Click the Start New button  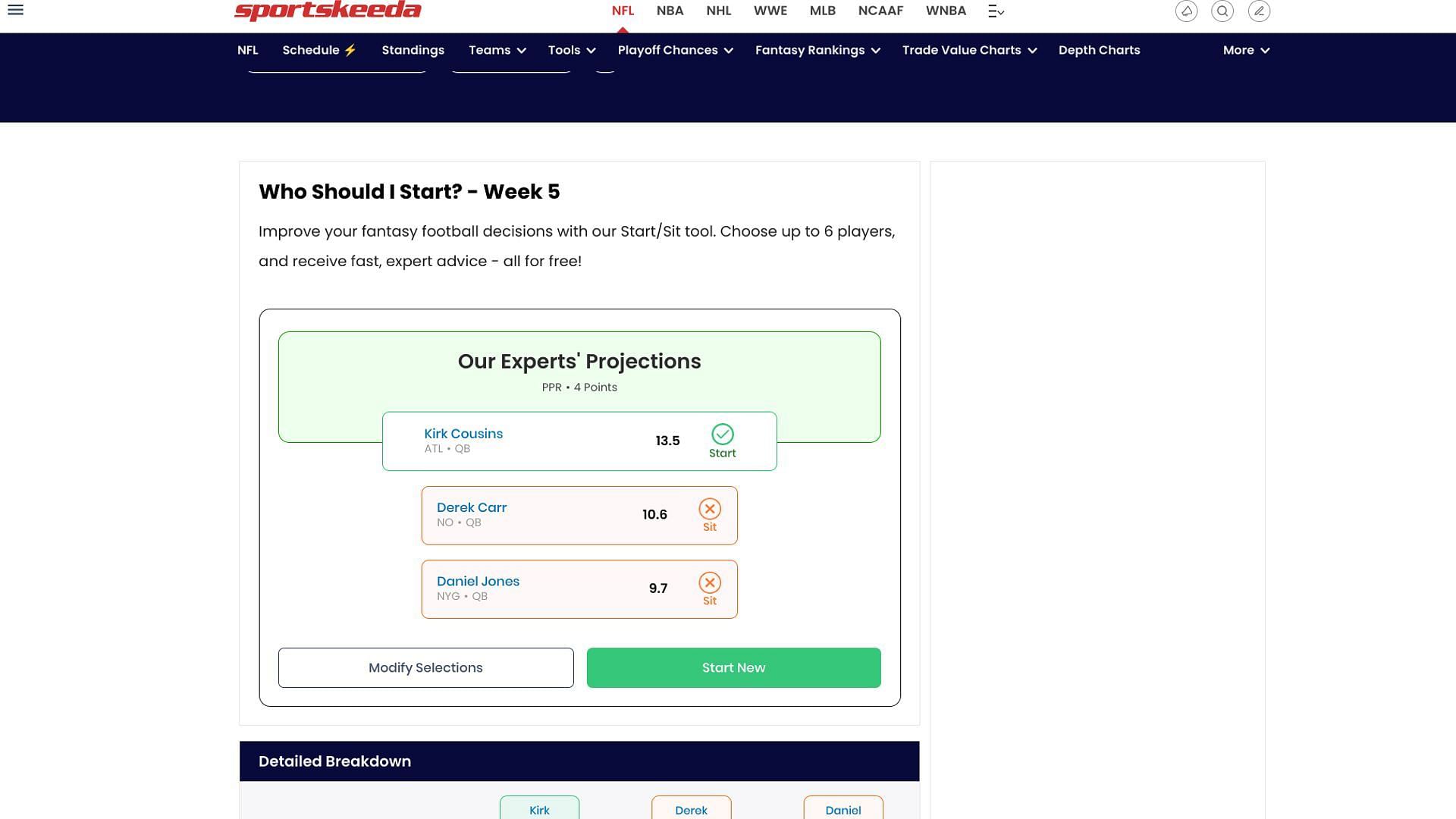pyautogui.click(x=733, y=667)
